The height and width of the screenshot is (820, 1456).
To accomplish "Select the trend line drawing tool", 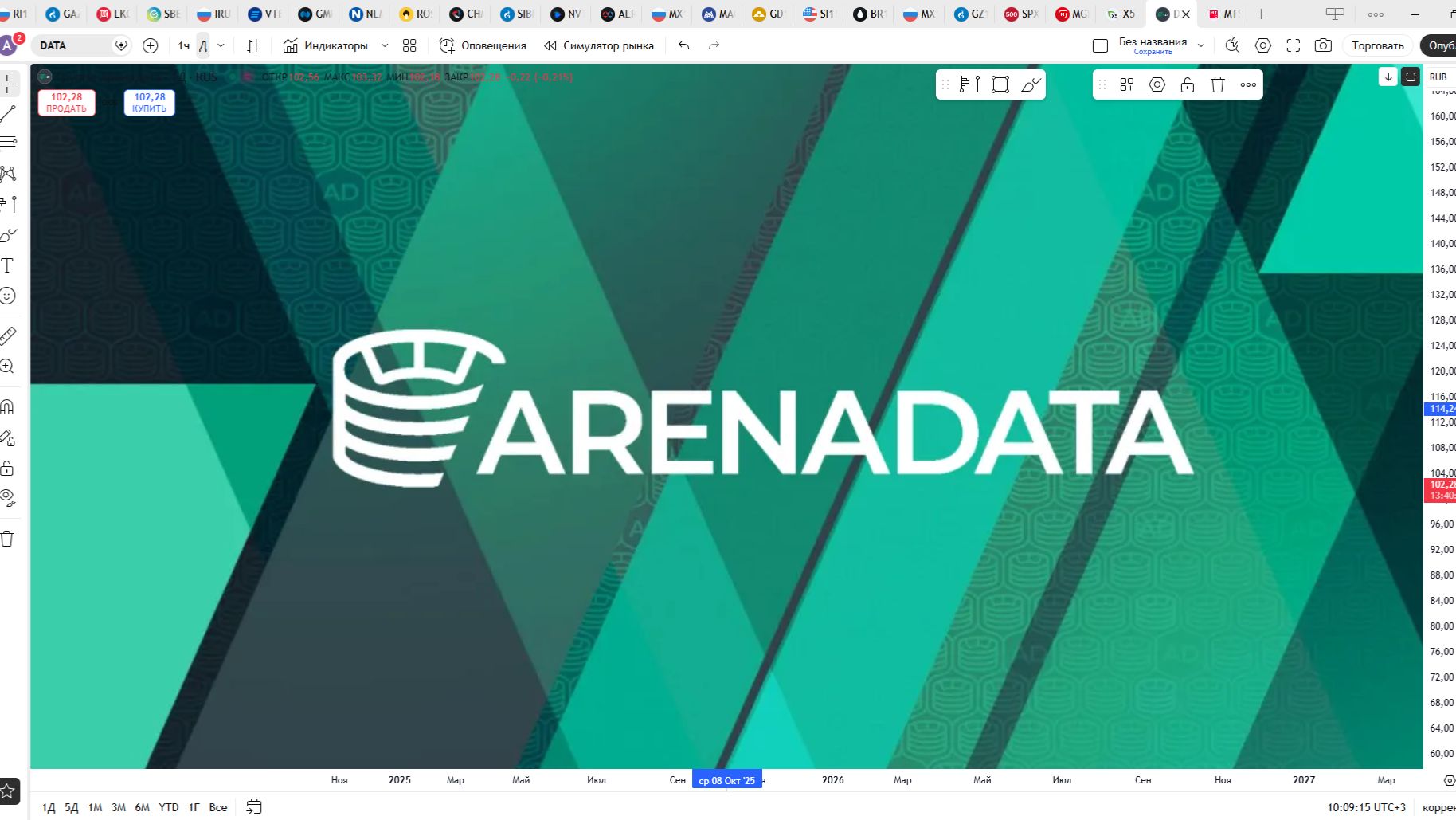I will point(8,114).
